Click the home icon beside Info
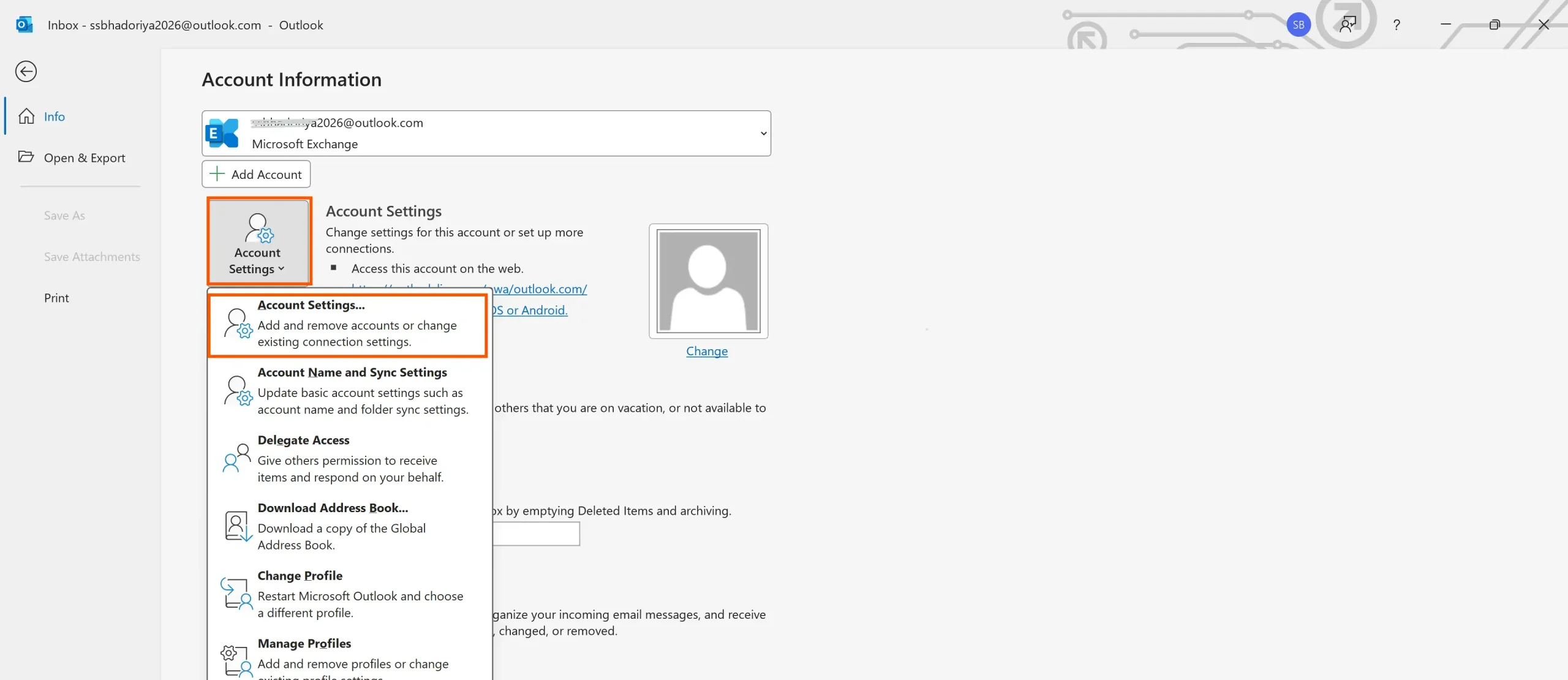This screenshot has width=1568, height=680. pos(26,116)
